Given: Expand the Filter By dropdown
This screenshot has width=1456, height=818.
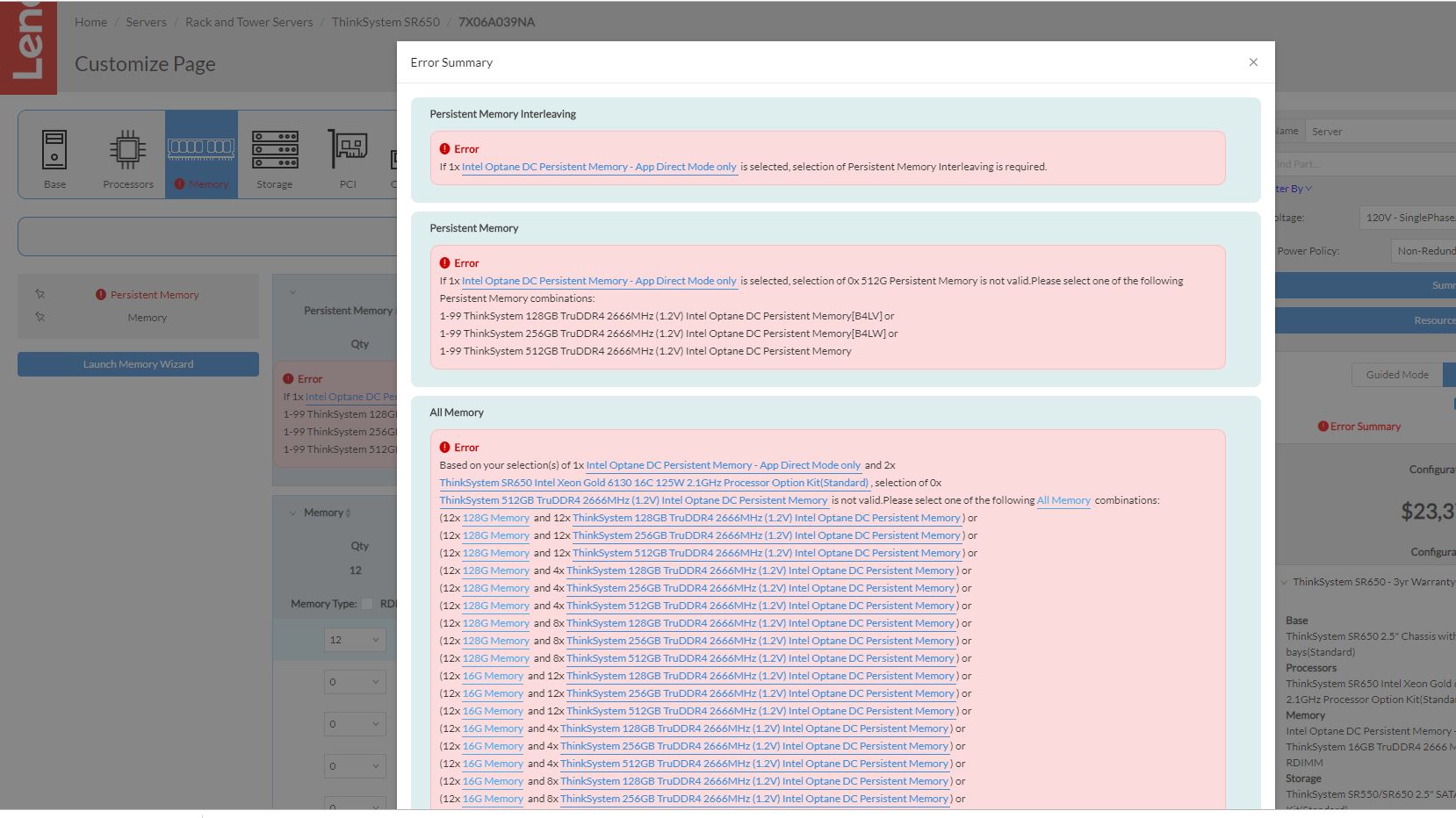Looking at the screenshot, I should click(x=1293, y=189).
